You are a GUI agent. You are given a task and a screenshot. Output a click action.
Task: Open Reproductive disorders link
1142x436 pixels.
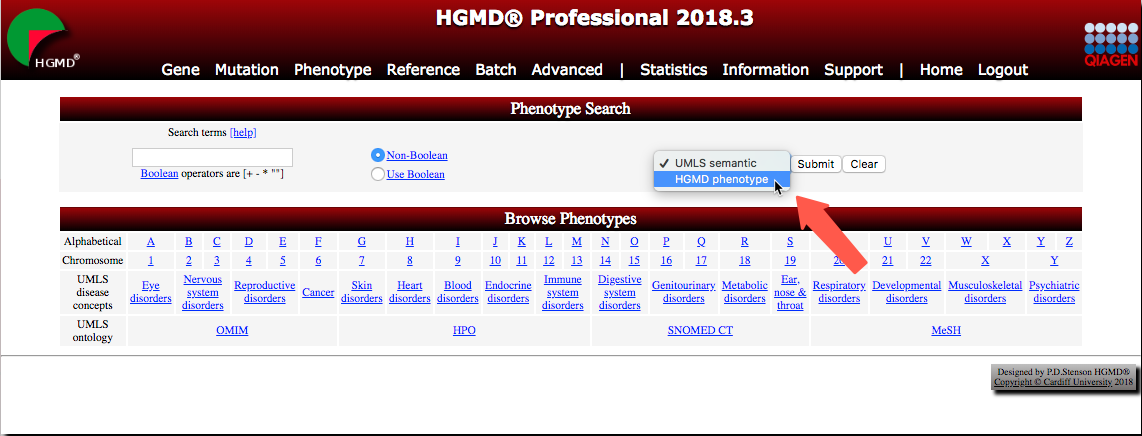(x=264, y=292)
